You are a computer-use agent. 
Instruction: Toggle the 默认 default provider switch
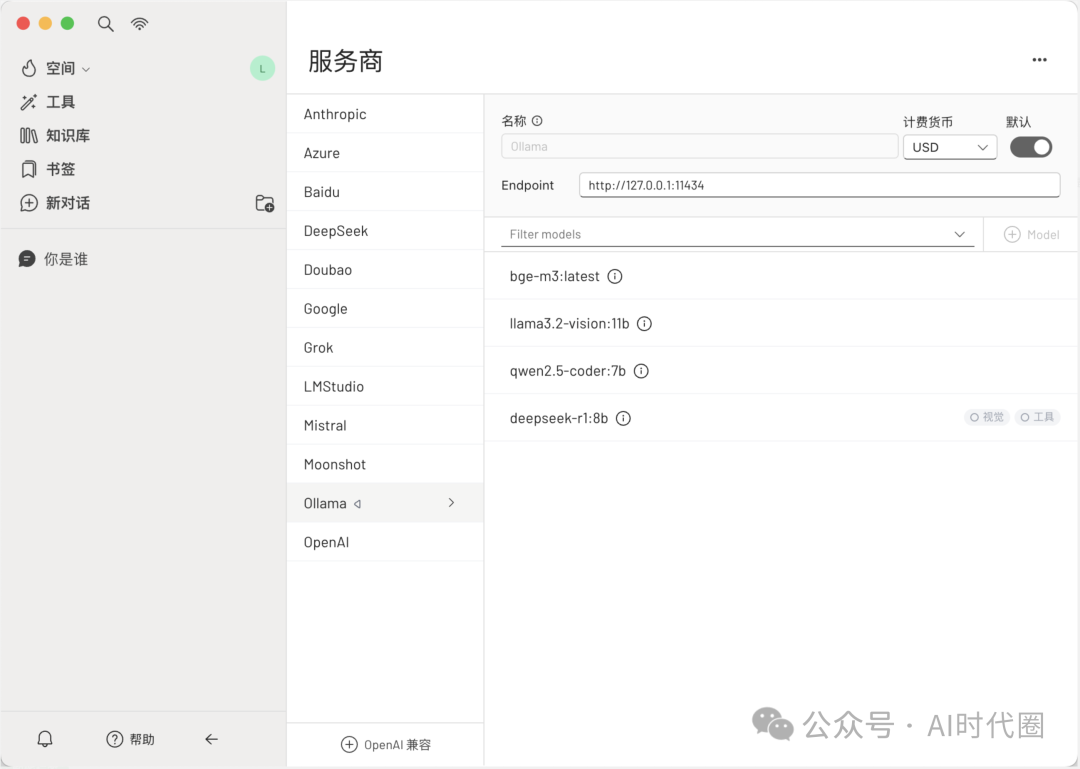(1030, 147)
